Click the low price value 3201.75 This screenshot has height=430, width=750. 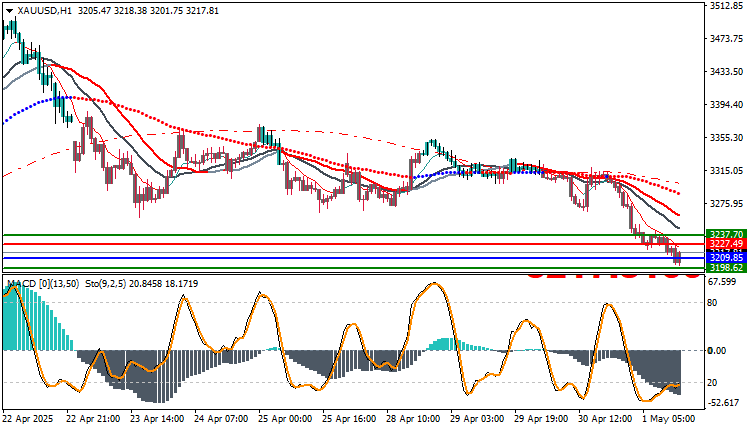166,11
